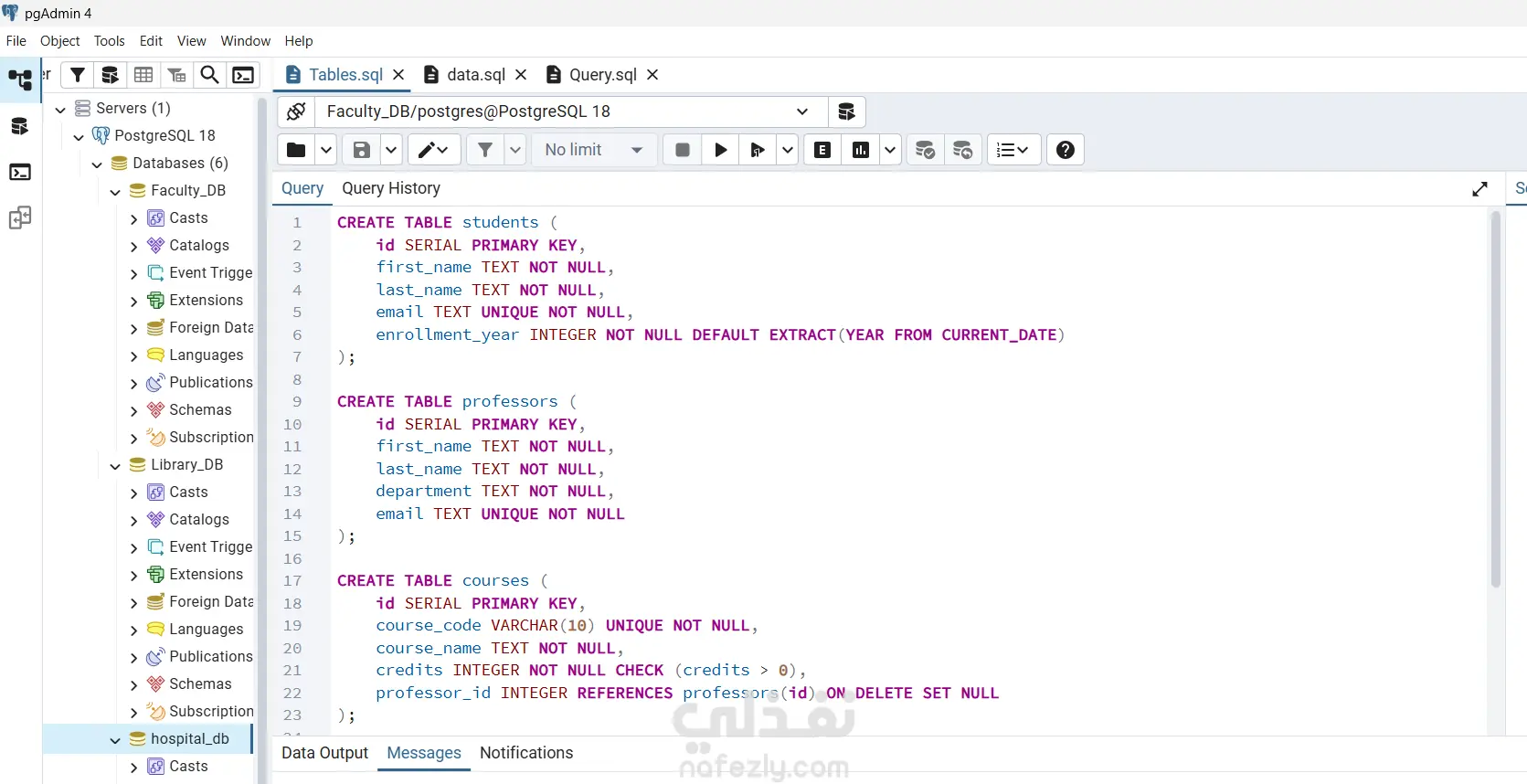Click the filter icon in Object Explorer toolbar
The image size is (1527, 784).
tap(78, 75)
